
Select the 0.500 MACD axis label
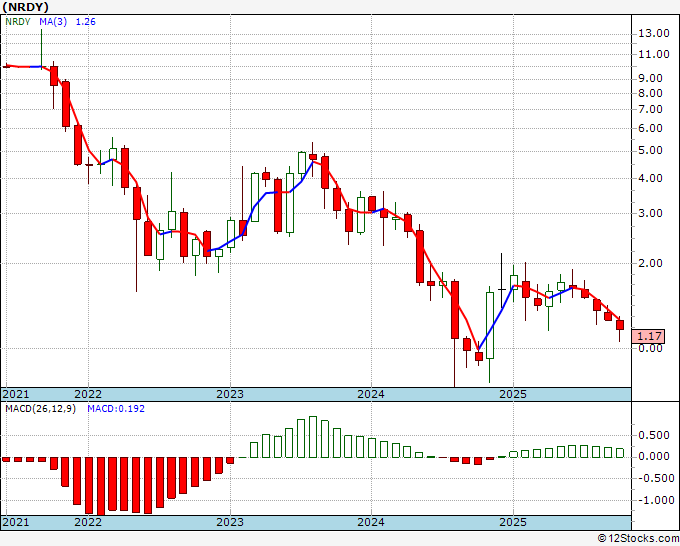[654, 435]
